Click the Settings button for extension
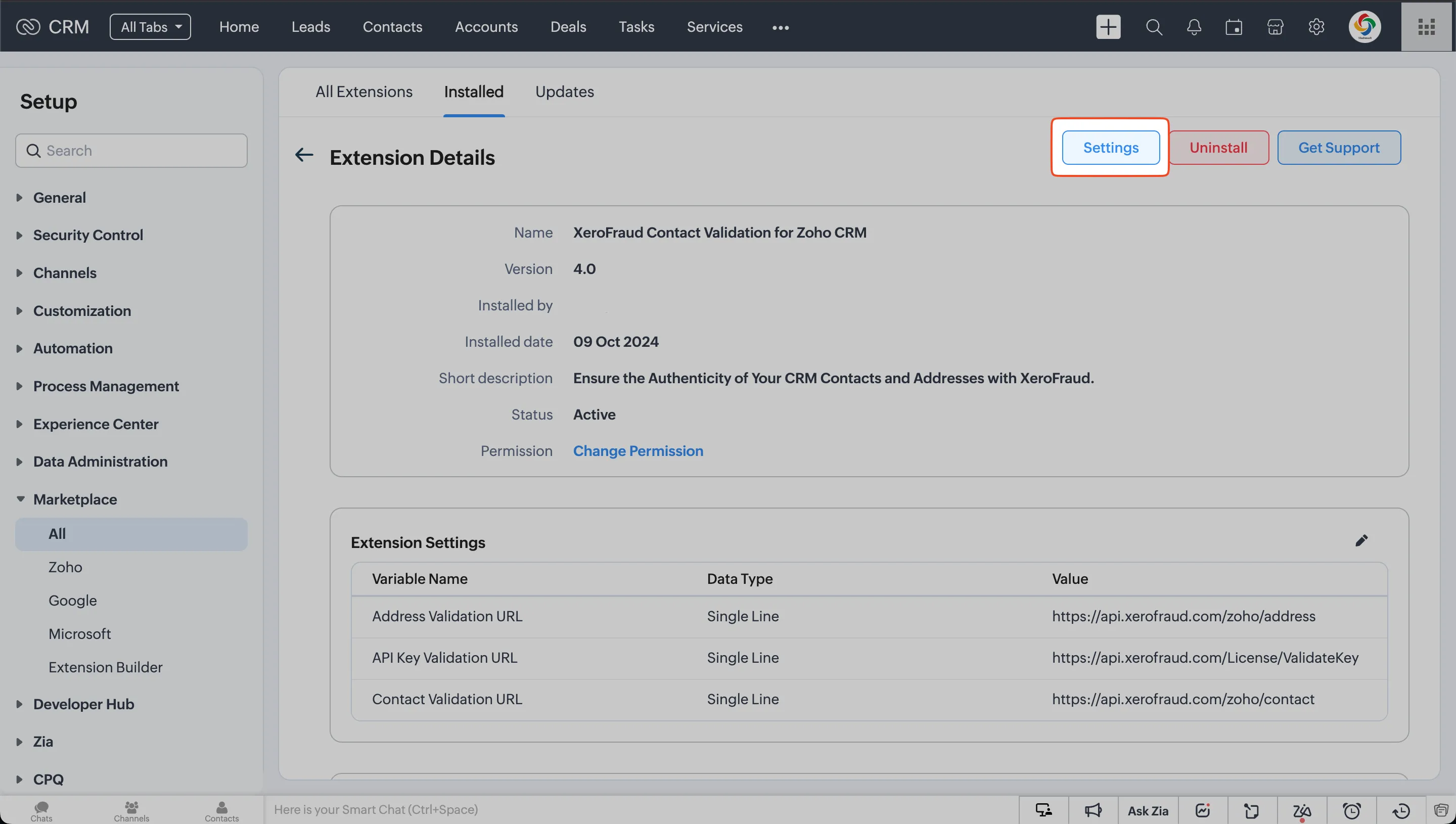The width and height of the screenshot is (1456, 824). 1111,147
